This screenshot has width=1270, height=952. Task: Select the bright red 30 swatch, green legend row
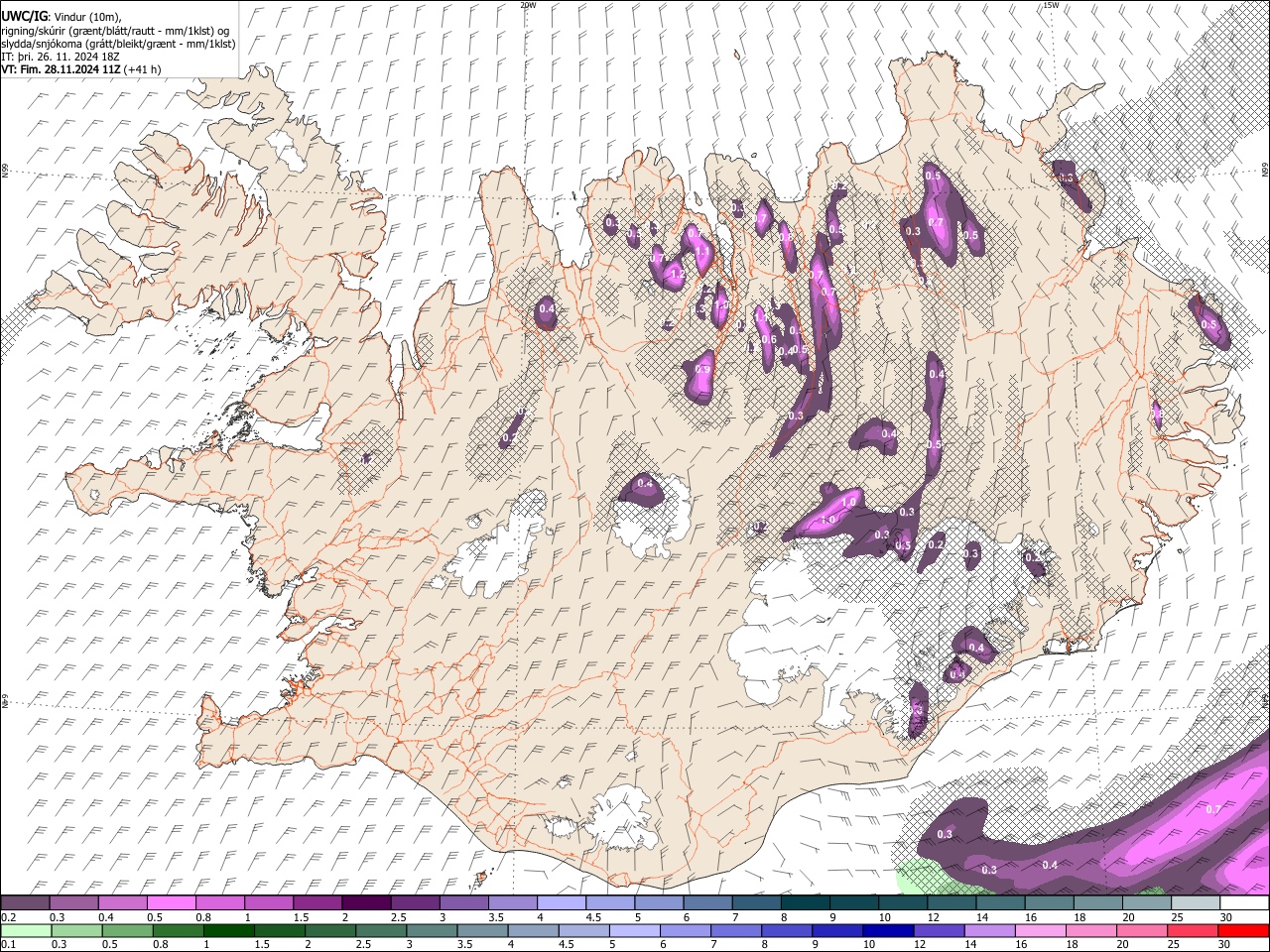[1243, 930]
